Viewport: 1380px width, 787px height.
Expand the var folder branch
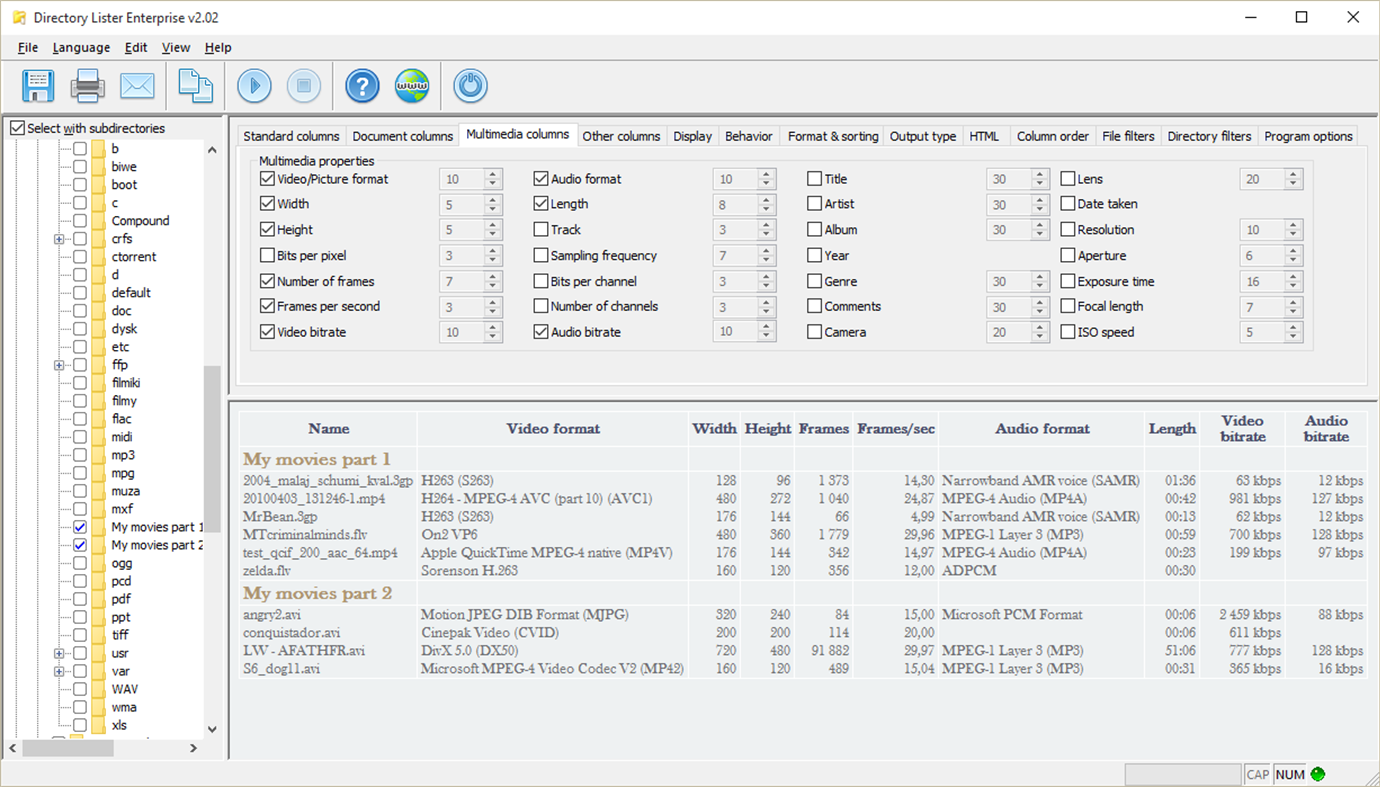(x=57, y=671)
